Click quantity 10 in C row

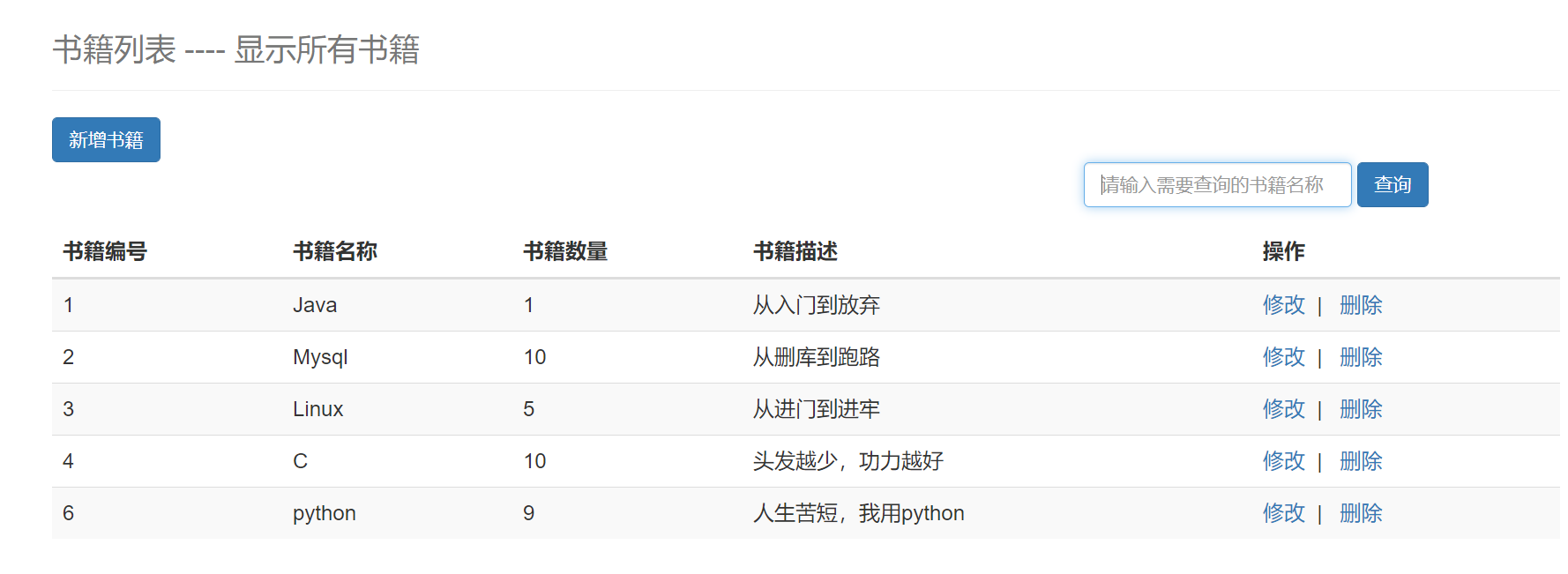(534, 461)
